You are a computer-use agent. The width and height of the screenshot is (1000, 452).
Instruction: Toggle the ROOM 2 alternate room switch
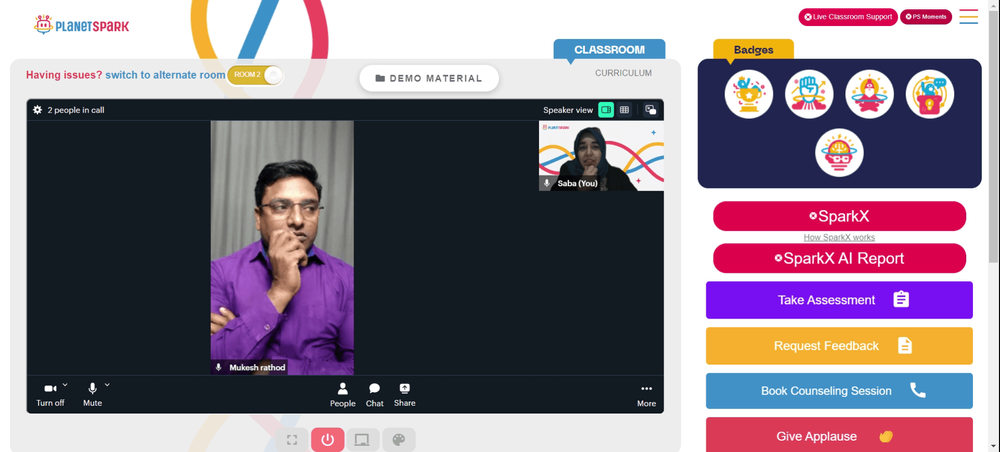[x=254, y=75]
